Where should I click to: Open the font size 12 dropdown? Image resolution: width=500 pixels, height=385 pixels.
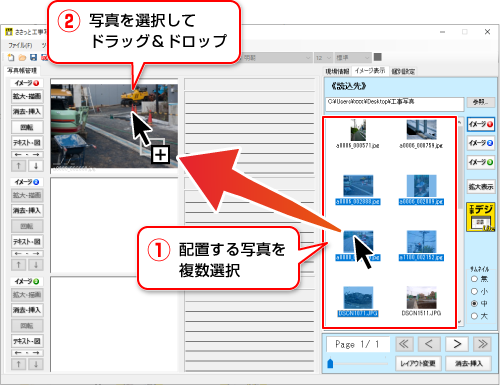323,58
